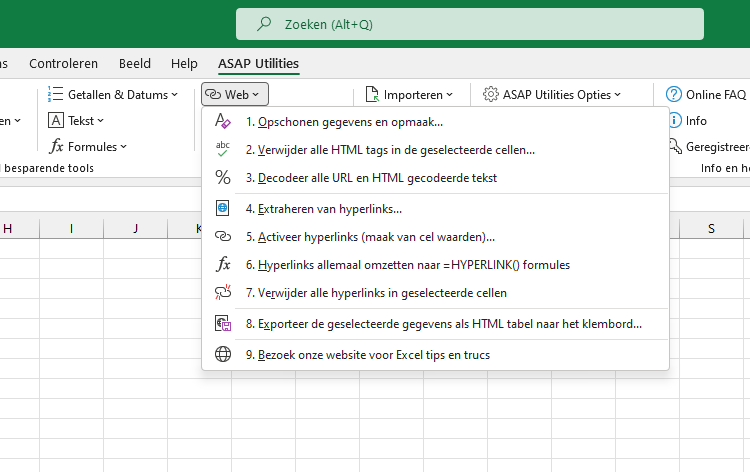Click the question mark icon for Online FAQ
This screenshot has height=472, width=750.
click(x=673, y=94)
